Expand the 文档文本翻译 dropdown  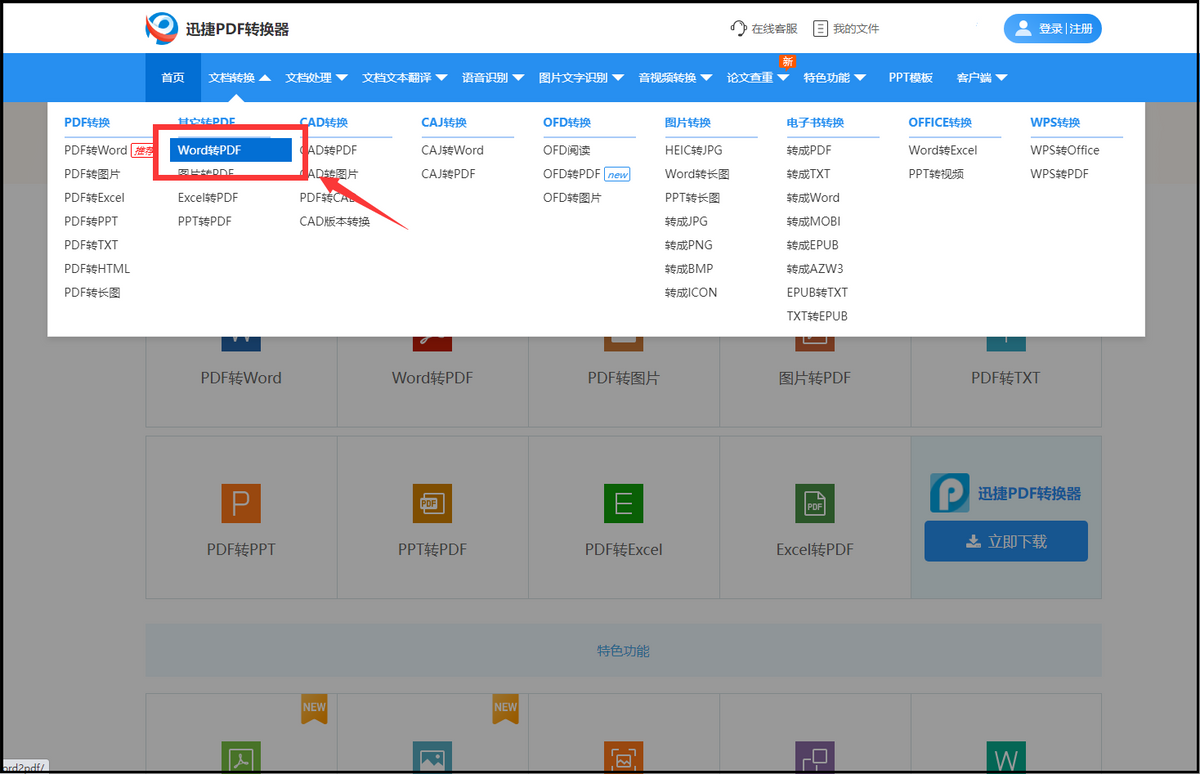click(403, 77)
